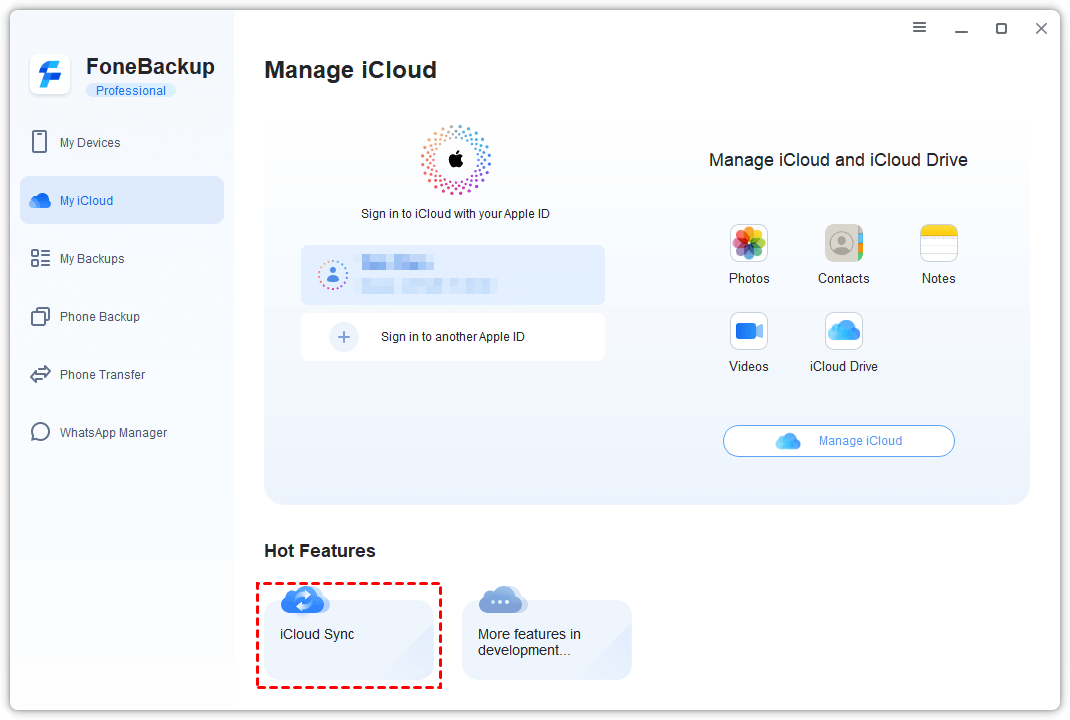The height and width of the screenshot is (720, 1070).
Task: Select the signed-in Apple ID account
Action: (x=453, y=275)
